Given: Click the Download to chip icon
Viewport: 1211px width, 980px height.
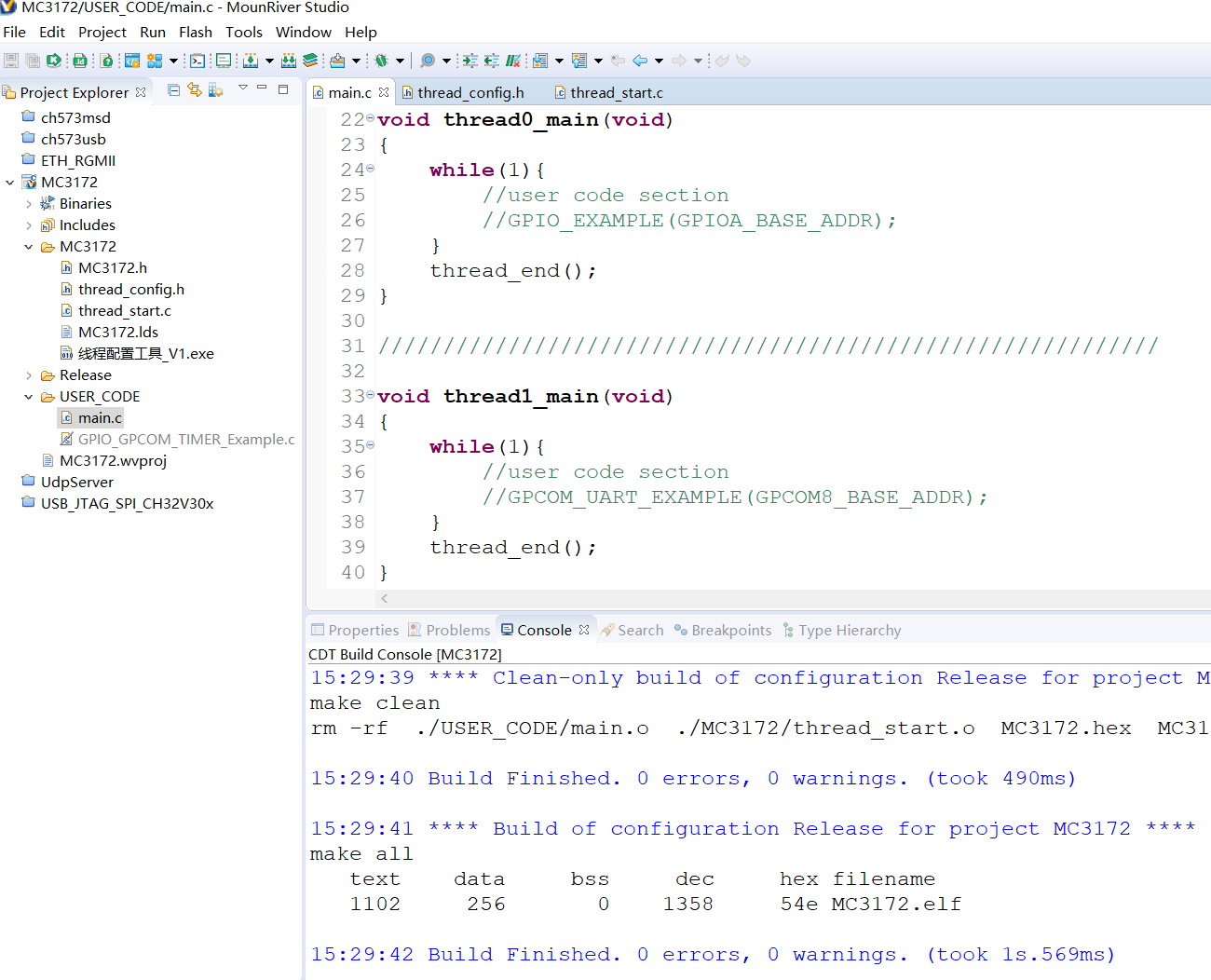Looking at the screenshot, I should (x=251, y=61).
